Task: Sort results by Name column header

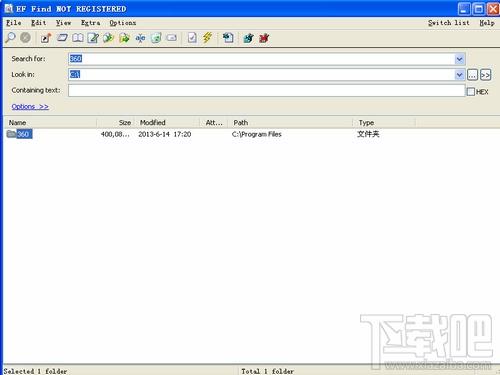Action: pyautogui.click(x=50, y=123)
